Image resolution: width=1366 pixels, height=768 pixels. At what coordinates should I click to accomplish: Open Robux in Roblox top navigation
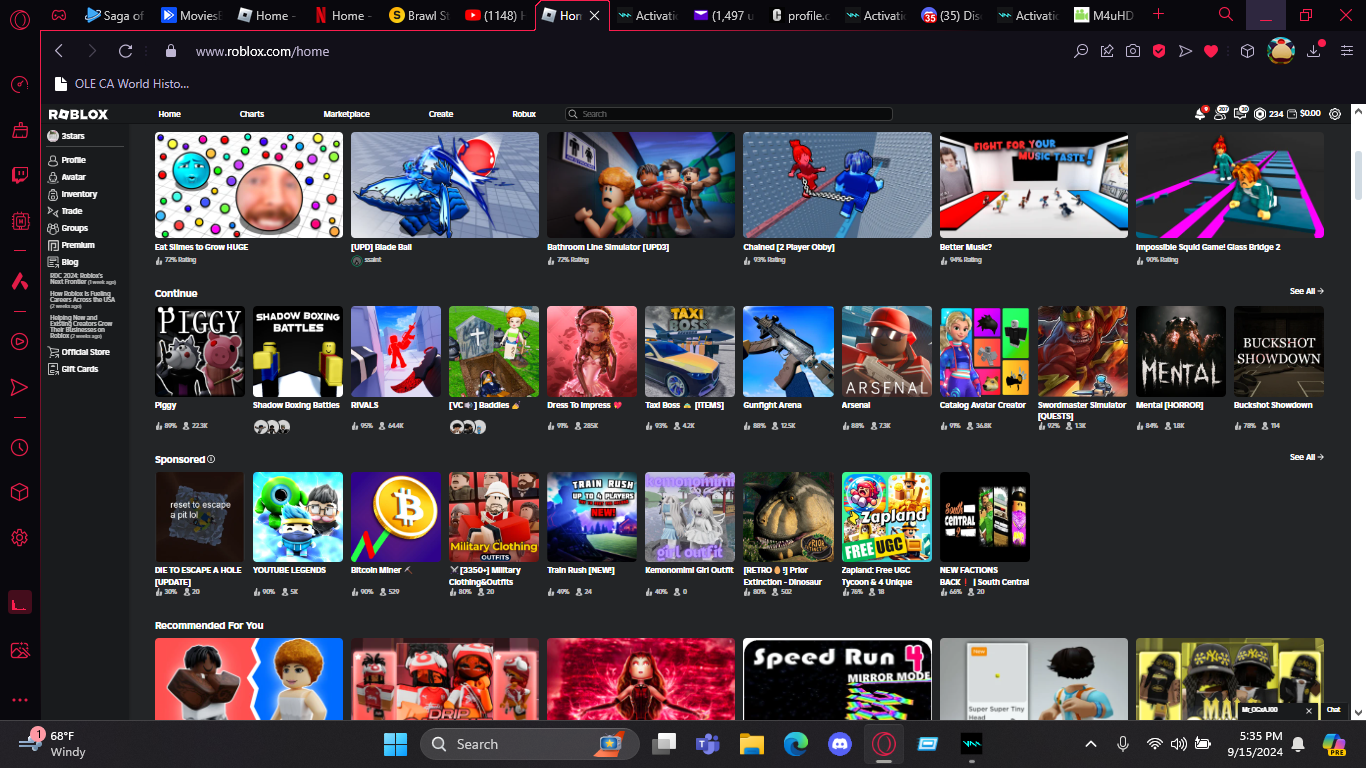524,114
